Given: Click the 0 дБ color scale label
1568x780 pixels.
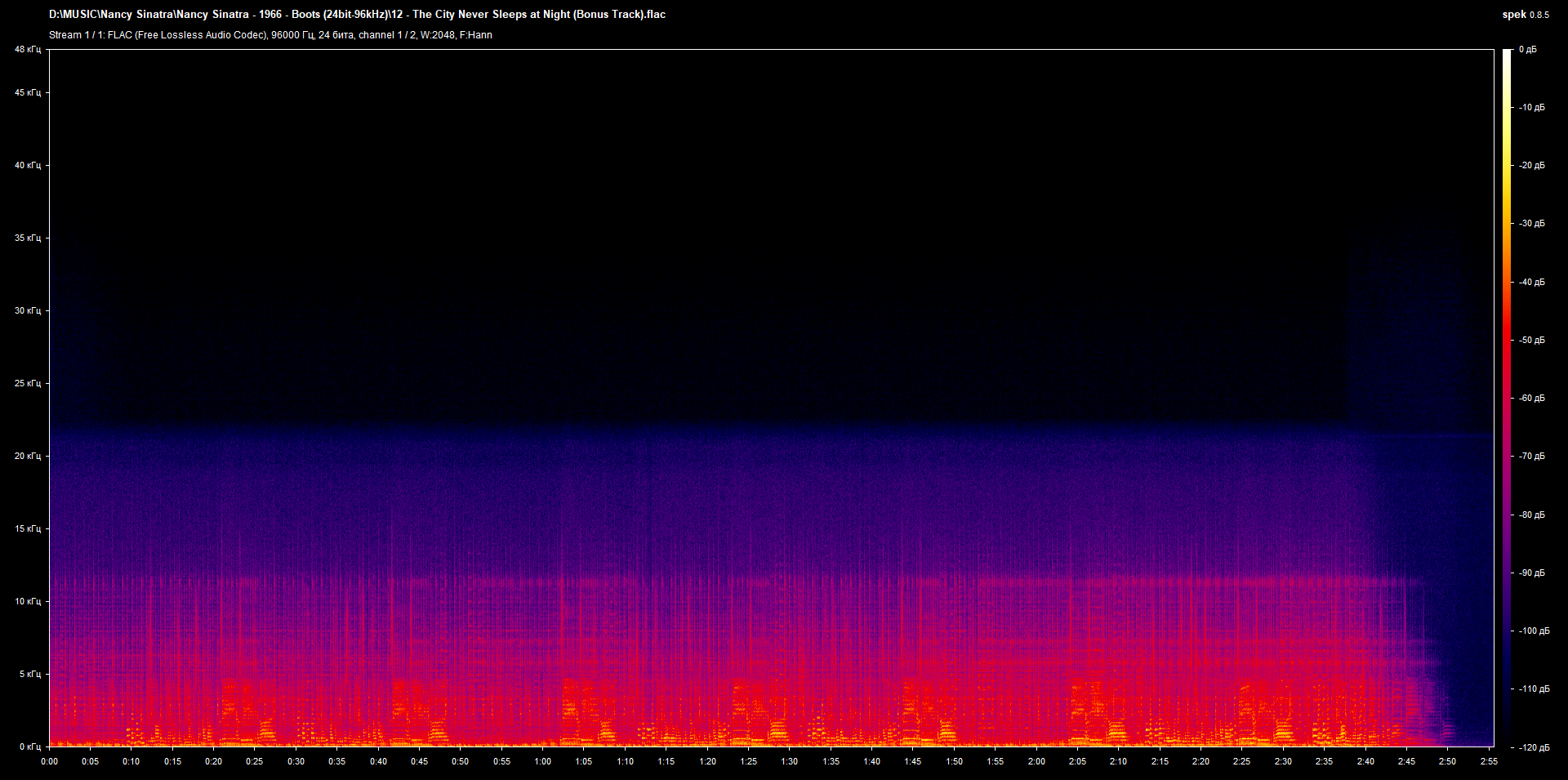Looking at the screenshot, I should [x=1528, y=50].
